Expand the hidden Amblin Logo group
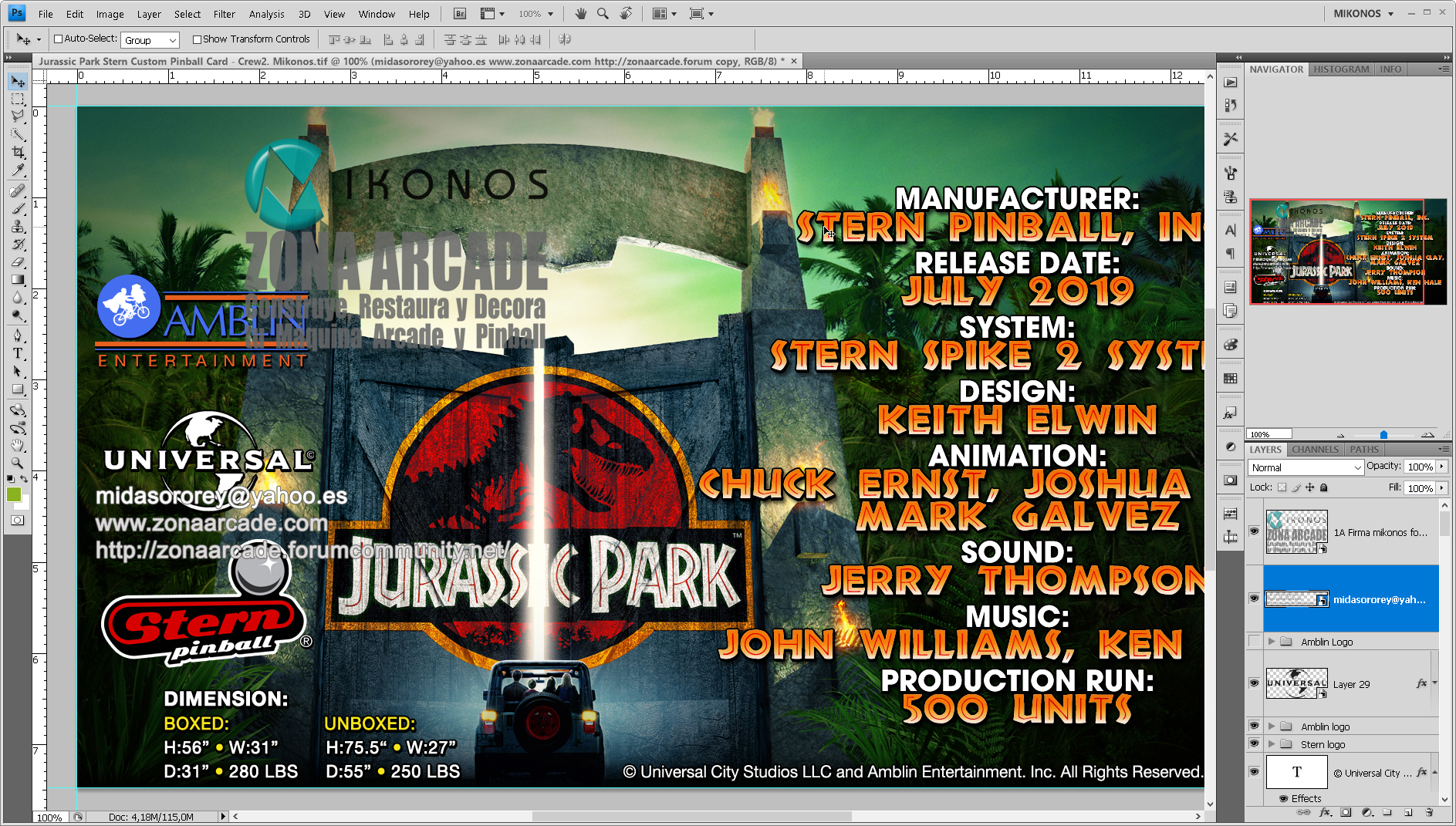Viewport: 1456px width, 826px height. tap(1272, 642)
